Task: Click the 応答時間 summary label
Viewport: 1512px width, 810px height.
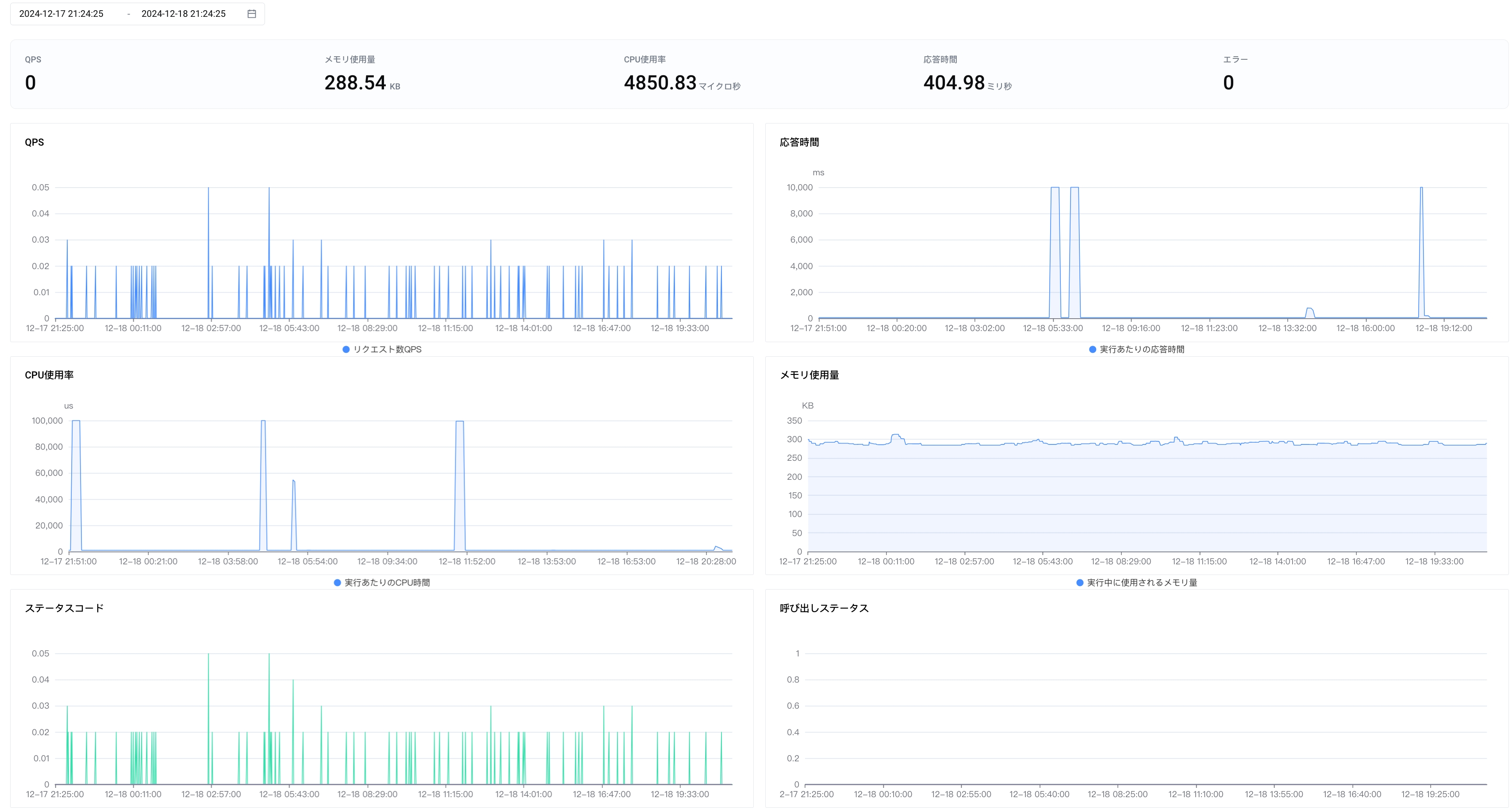Action: coord(940,59)
